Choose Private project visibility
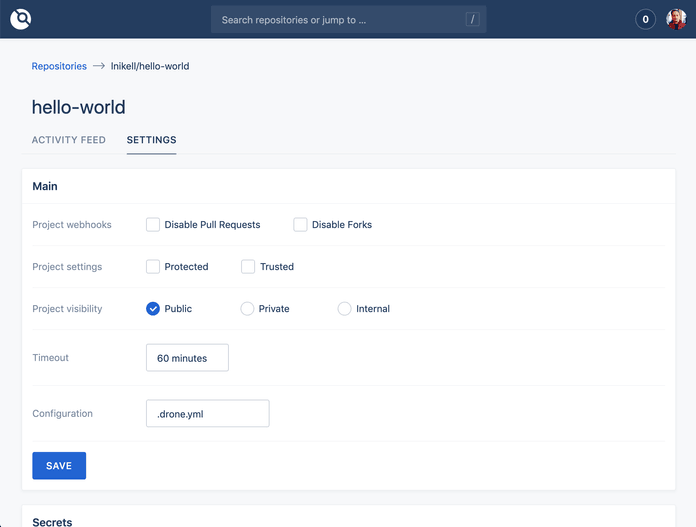 [247, 309]
